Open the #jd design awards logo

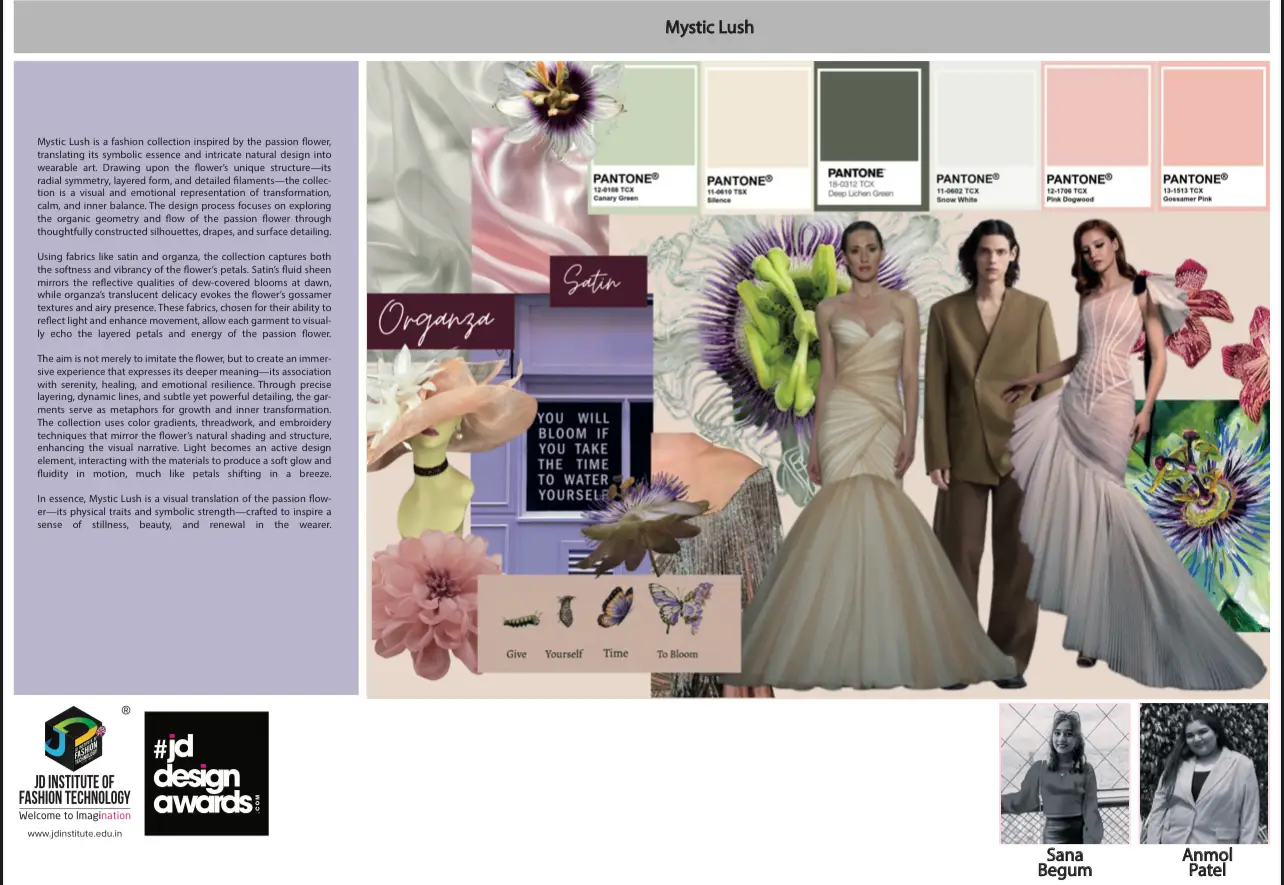(207, 773)
